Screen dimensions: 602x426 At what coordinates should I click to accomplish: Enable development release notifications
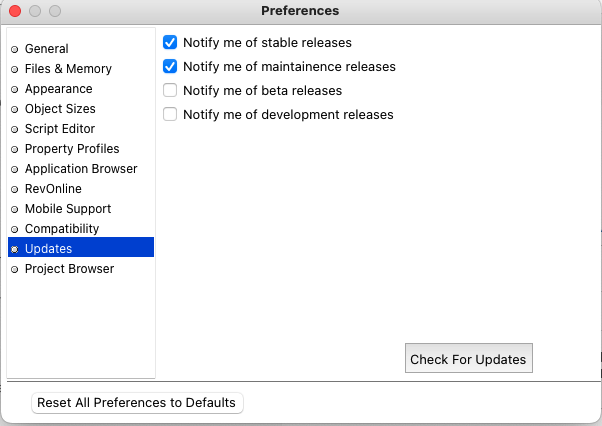click(170, 115)
